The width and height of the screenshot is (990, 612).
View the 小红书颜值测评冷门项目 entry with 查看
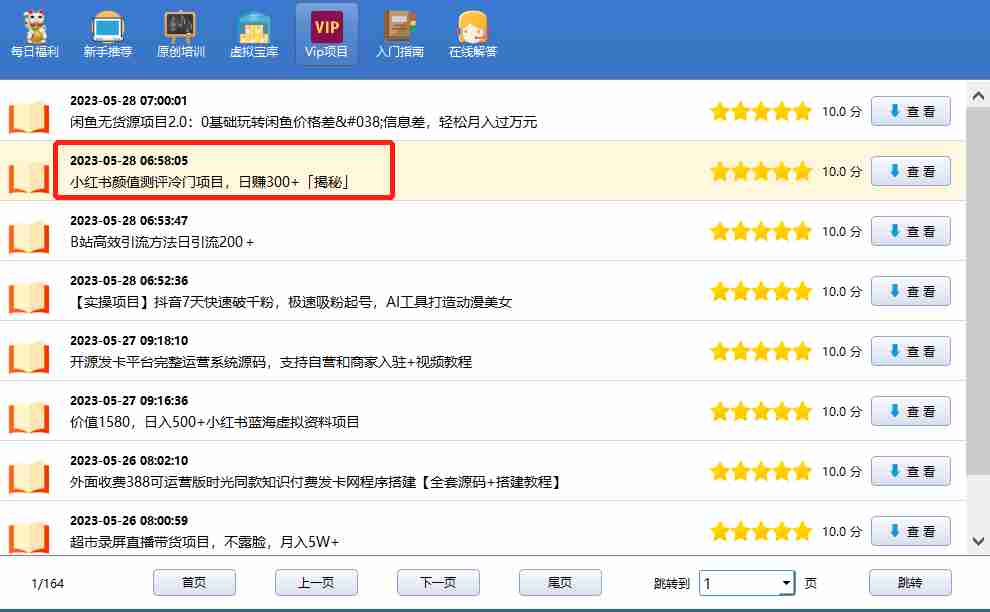point(910,171)
